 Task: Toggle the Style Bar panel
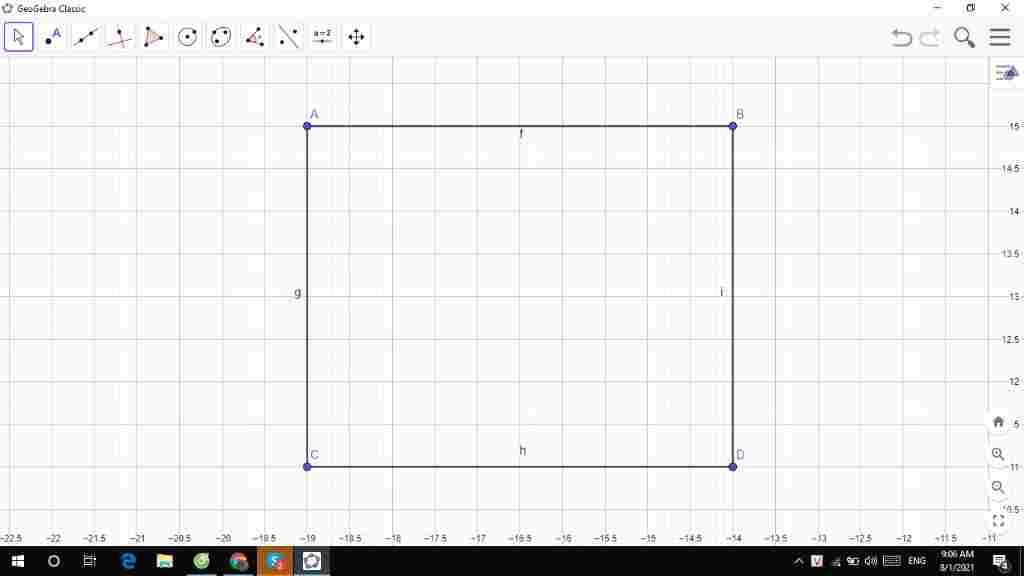tap(1005, 73)
